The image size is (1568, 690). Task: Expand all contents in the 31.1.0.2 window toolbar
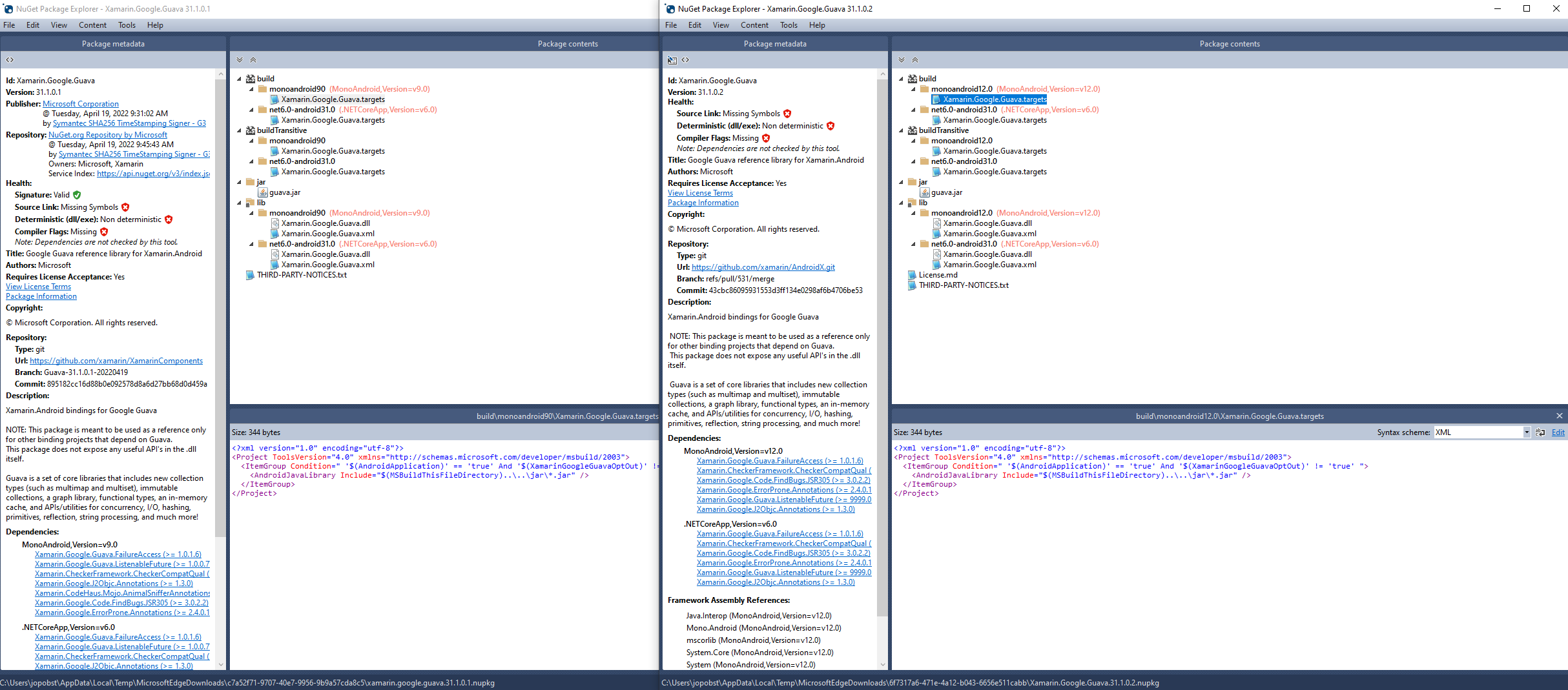coord(902,60)
